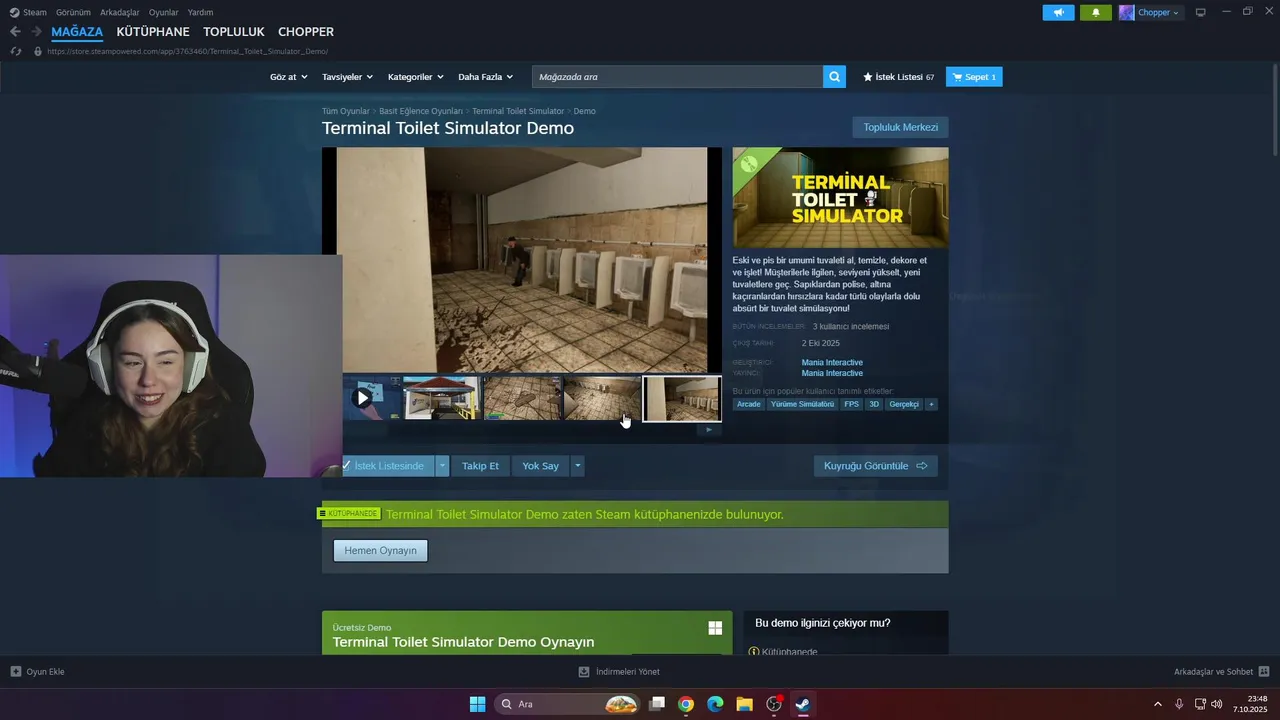Open developer Mania Interactive link
Image resolution: width=1280 pixels, height=720 pixels.
click(832, 362)
